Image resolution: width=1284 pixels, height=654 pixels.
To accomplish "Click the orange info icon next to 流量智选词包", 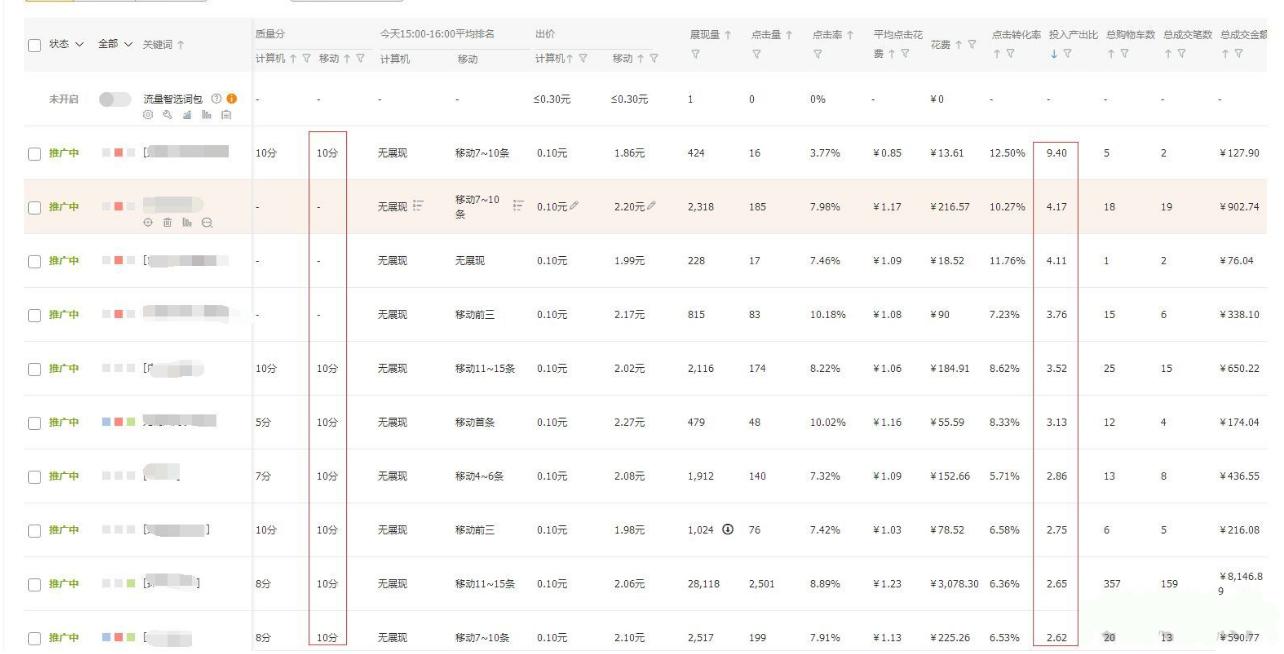I will tap(232, 98).
